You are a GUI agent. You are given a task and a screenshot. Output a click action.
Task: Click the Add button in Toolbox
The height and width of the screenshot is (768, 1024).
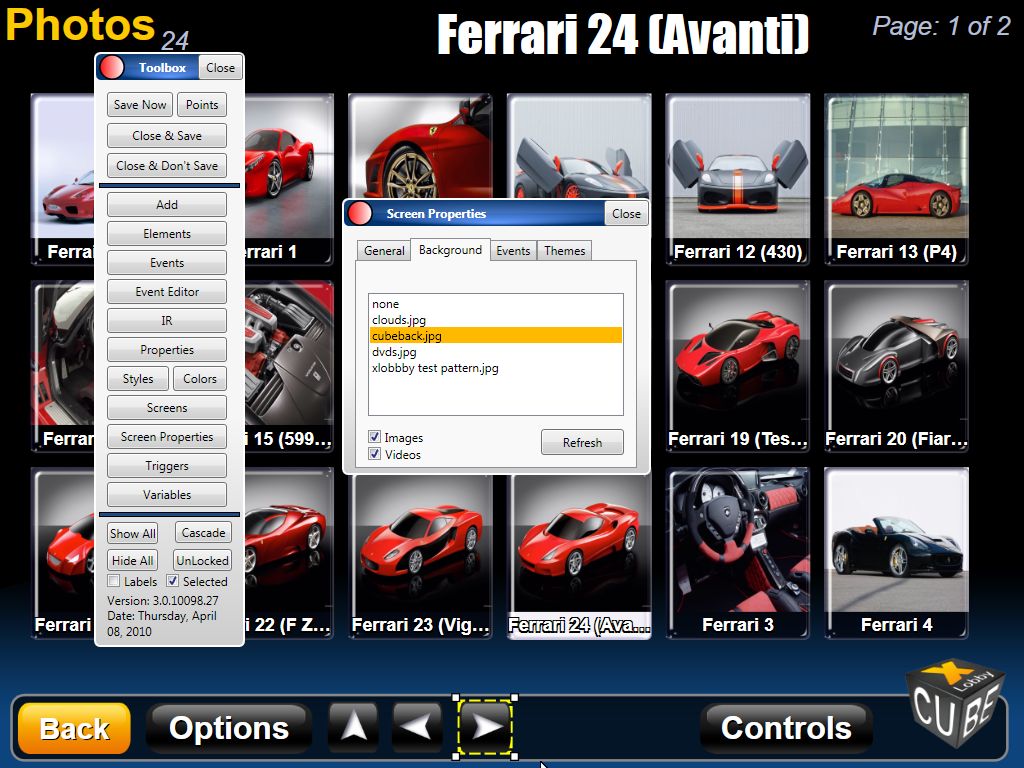(x=167, y=204)
